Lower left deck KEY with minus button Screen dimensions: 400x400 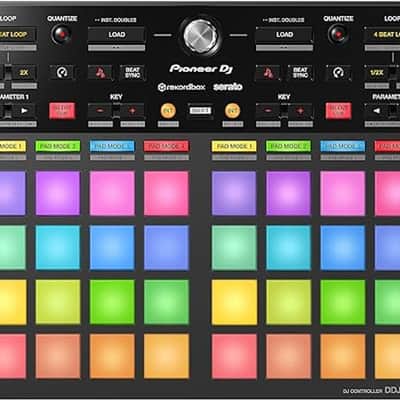coord(100,111)
